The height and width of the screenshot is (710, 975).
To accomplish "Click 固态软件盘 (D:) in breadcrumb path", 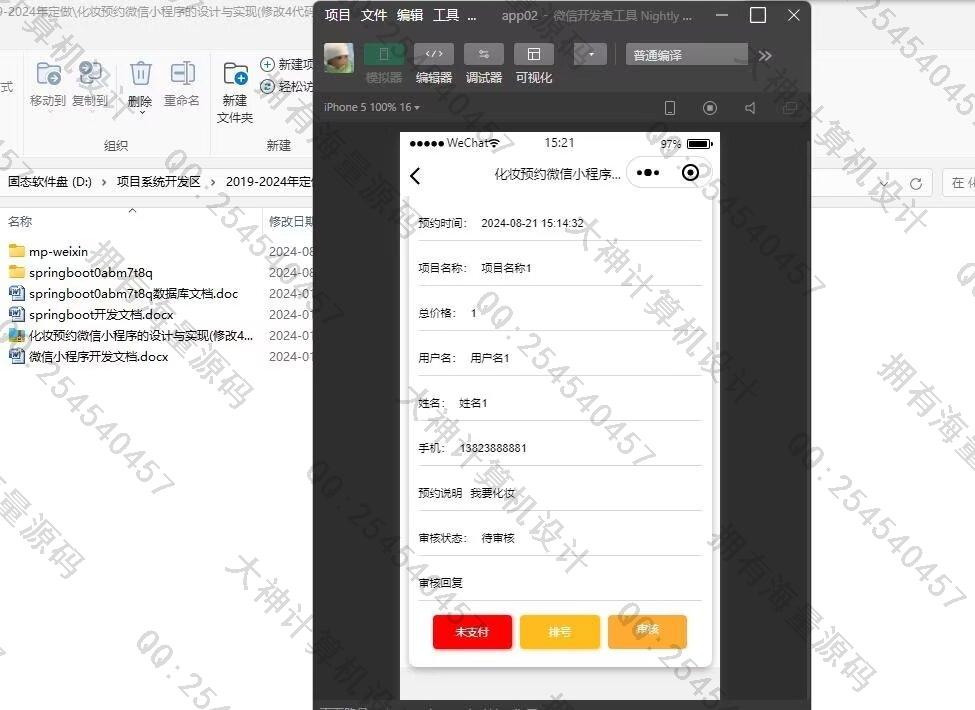I will [50, 182].
